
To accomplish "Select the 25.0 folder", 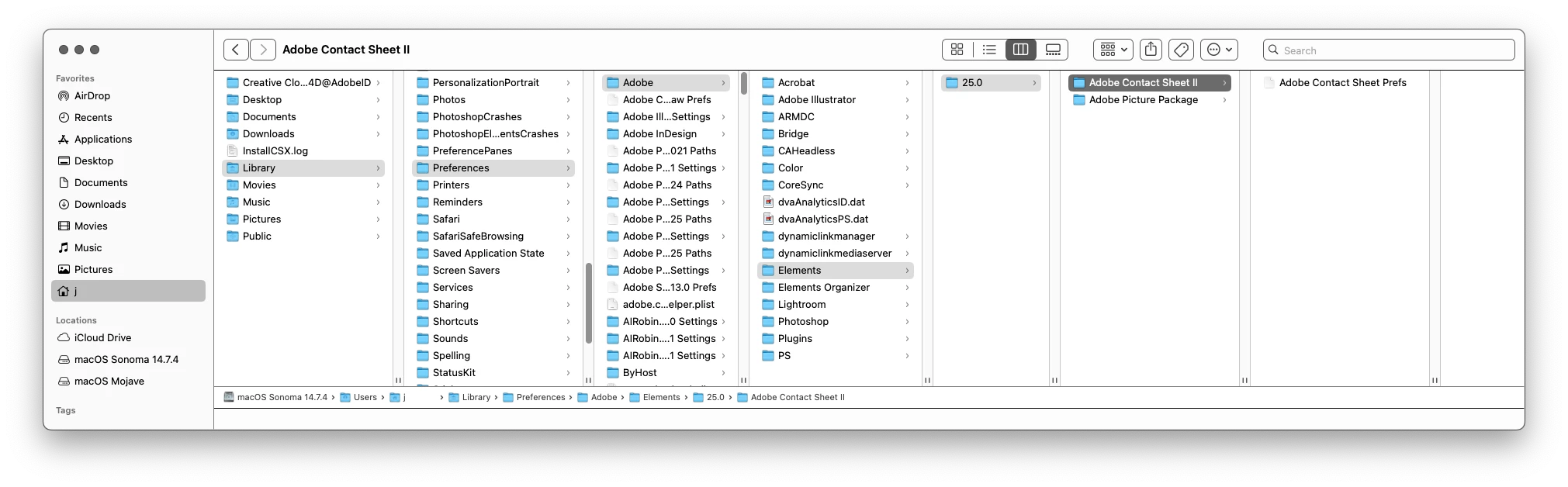I will [x=991, y=83].
